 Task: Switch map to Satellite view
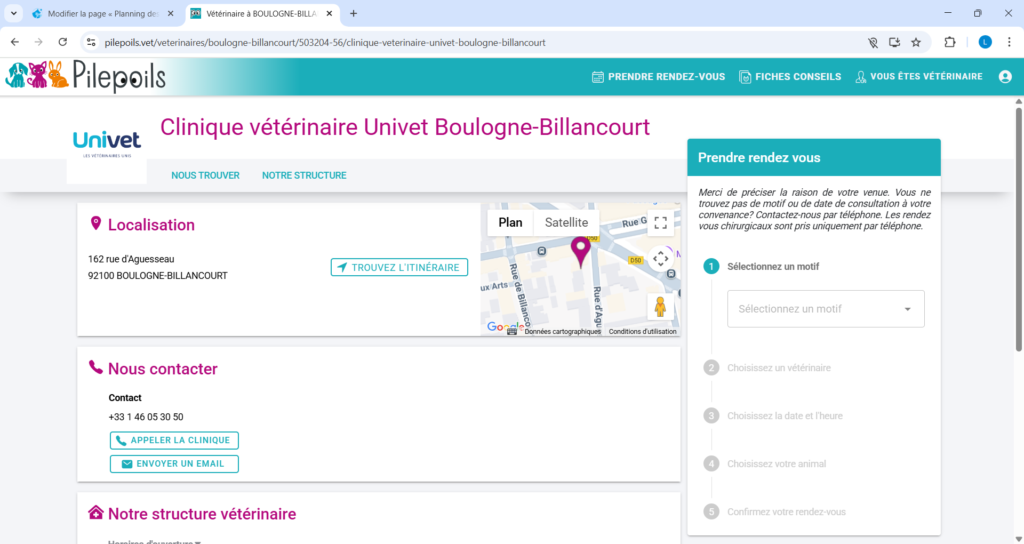click(566, 223)
